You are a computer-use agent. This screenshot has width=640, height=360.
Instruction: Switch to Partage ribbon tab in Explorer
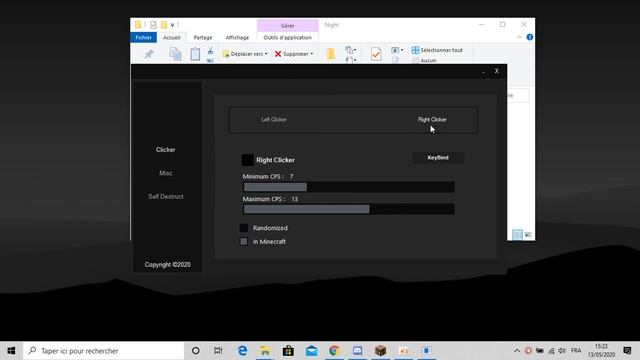[203, 38]
